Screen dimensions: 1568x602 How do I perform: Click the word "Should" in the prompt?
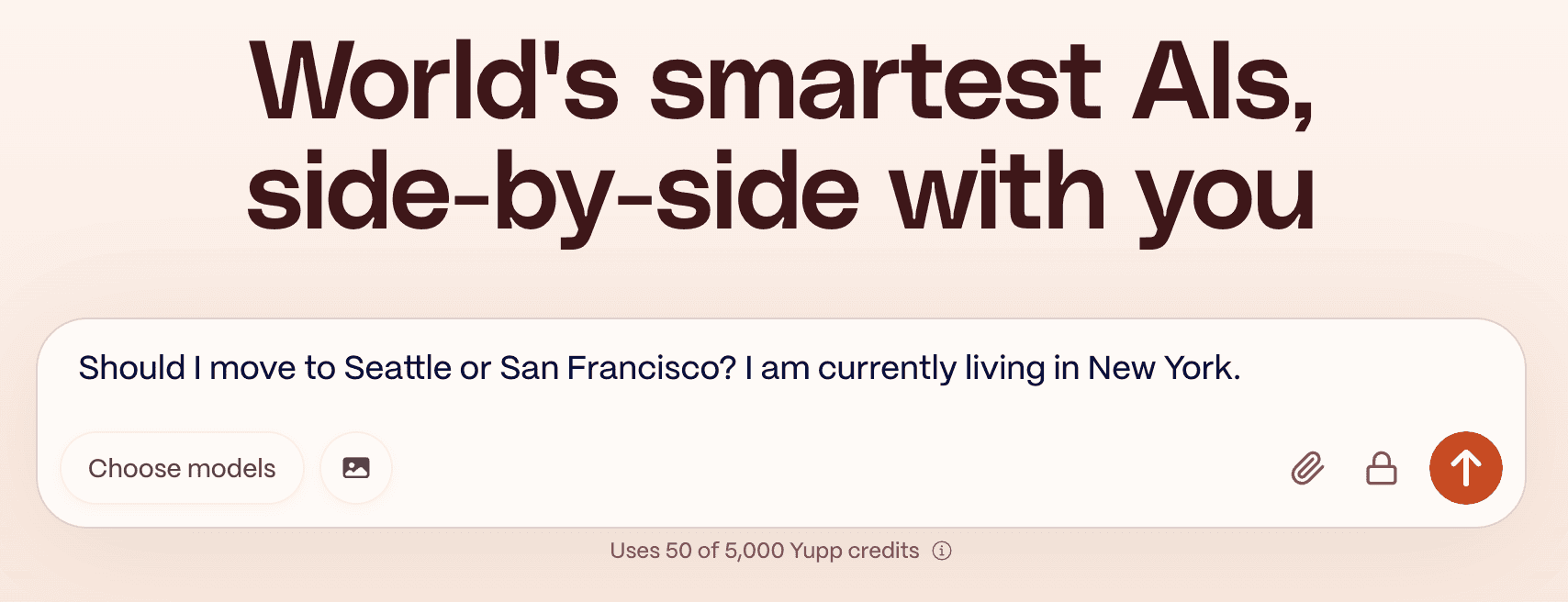(132, 368)
